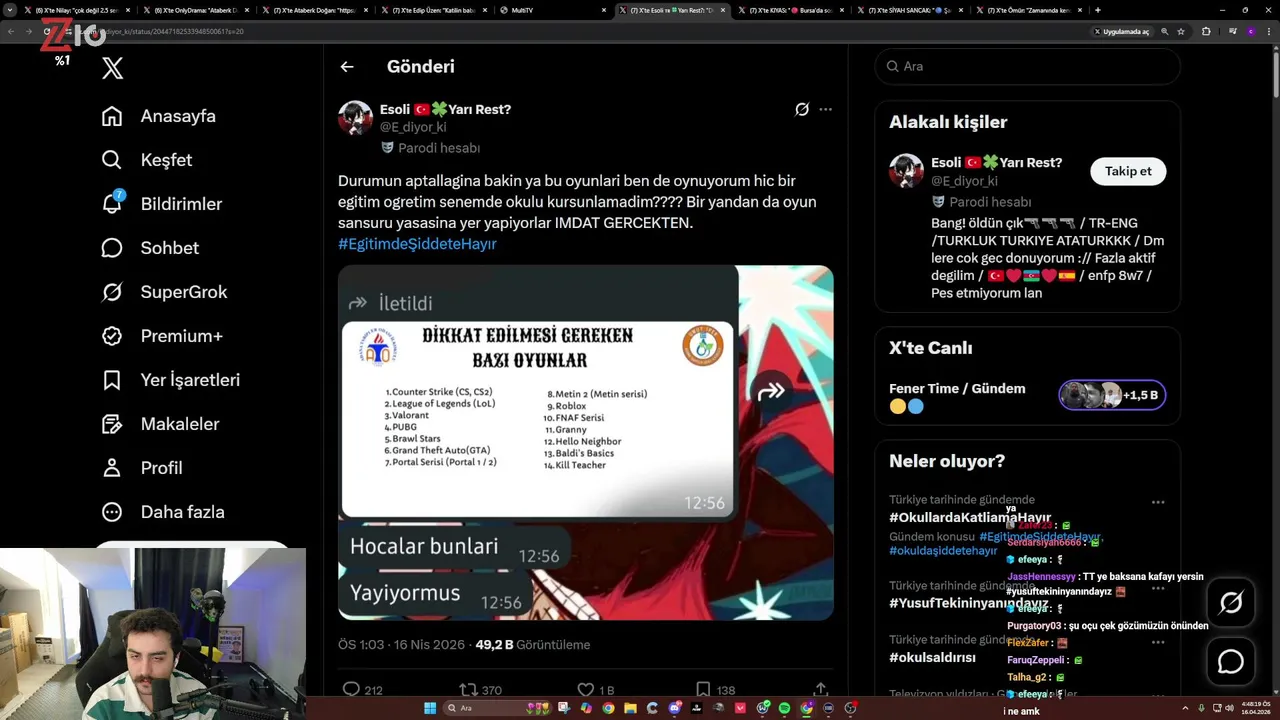Image resolution: width=1280 pixels, height=720 pixels.
Task: Switch to the MultiTV browser tab
Action: pos(553,10)
